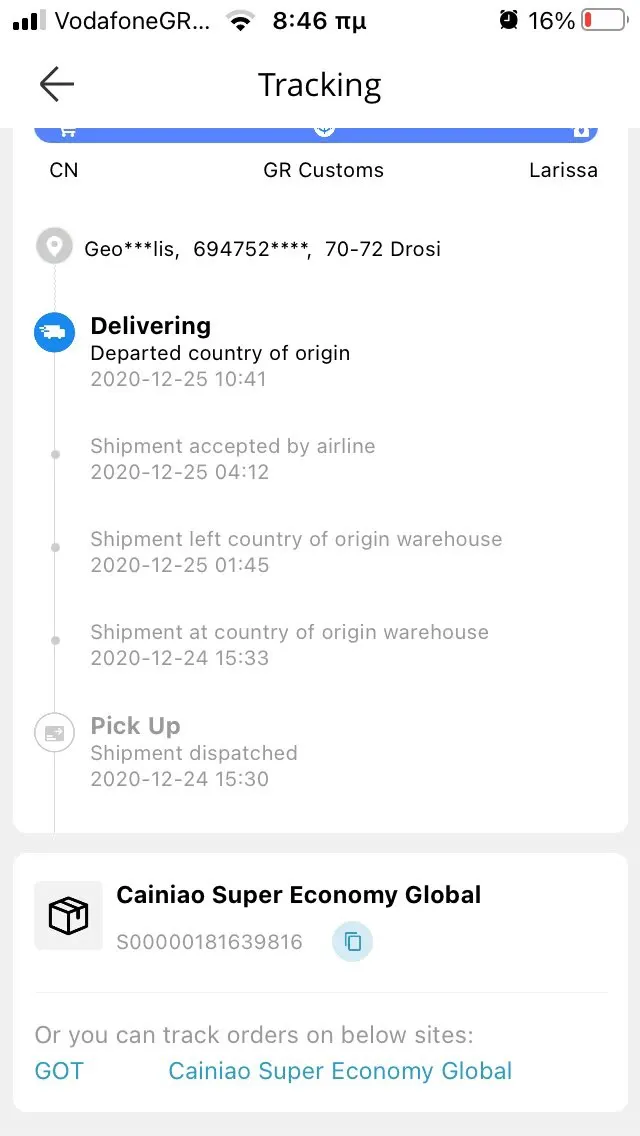This screenshot has height=1136, width=640.
Task: Select the GR Customs stage label
Action: 323,170
